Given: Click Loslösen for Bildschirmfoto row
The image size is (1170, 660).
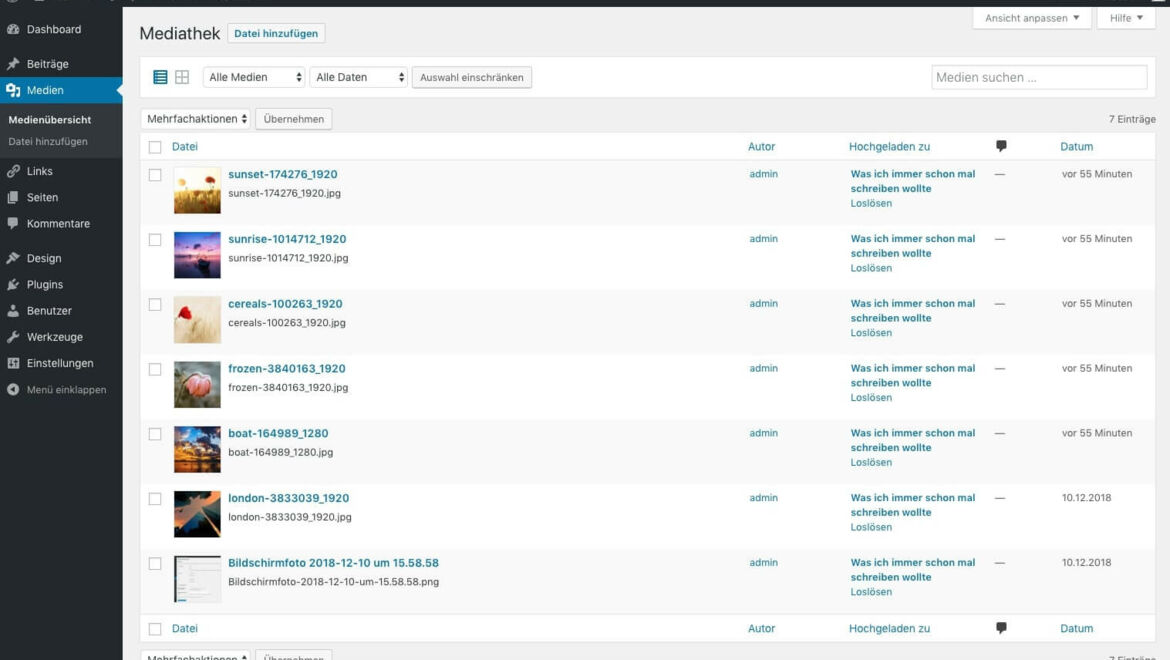Looking at the screenshot, I should point(871,592).
